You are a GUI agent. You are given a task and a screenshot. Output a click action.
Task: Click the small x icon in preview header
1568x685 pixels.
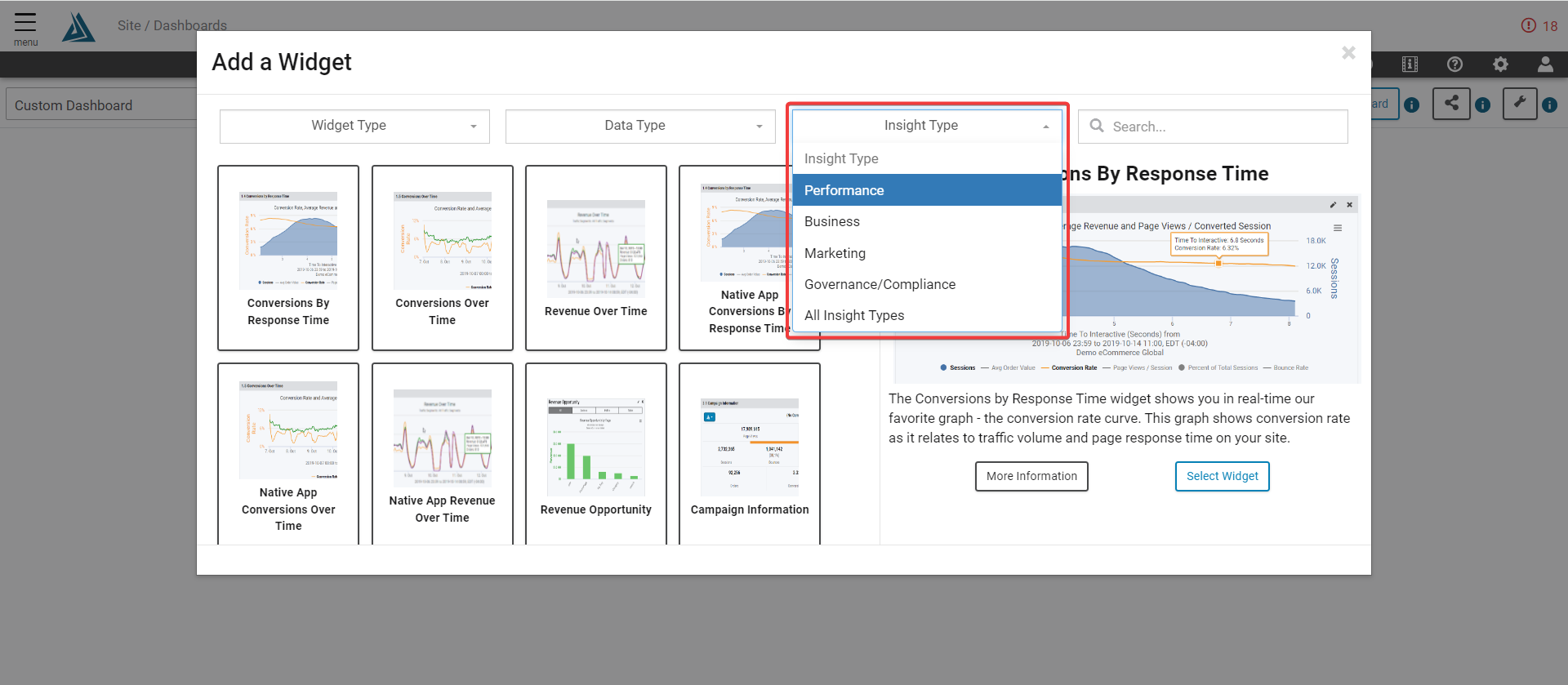coord(1349,205)
